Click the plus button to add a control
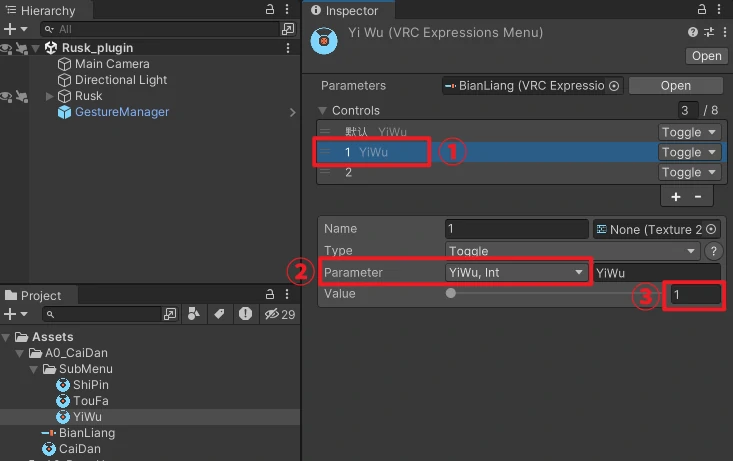 coord(676,197)
